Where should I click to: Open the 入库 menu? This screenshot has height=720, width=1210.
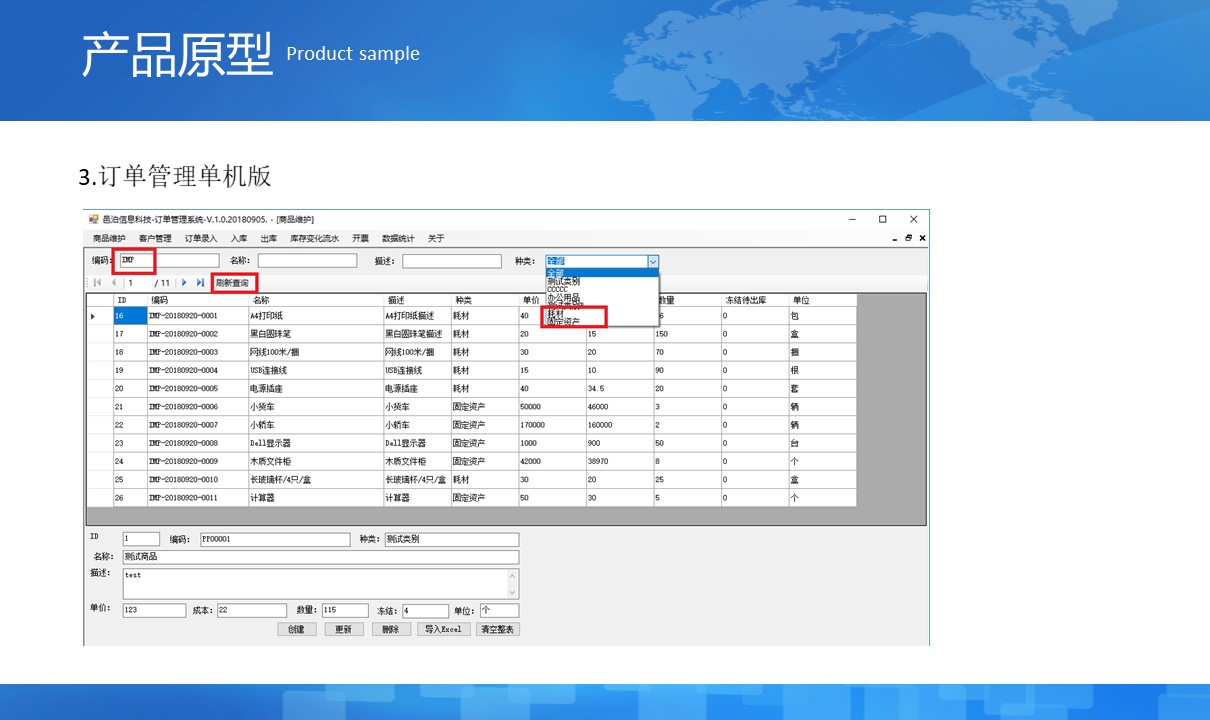pos(239,238)
